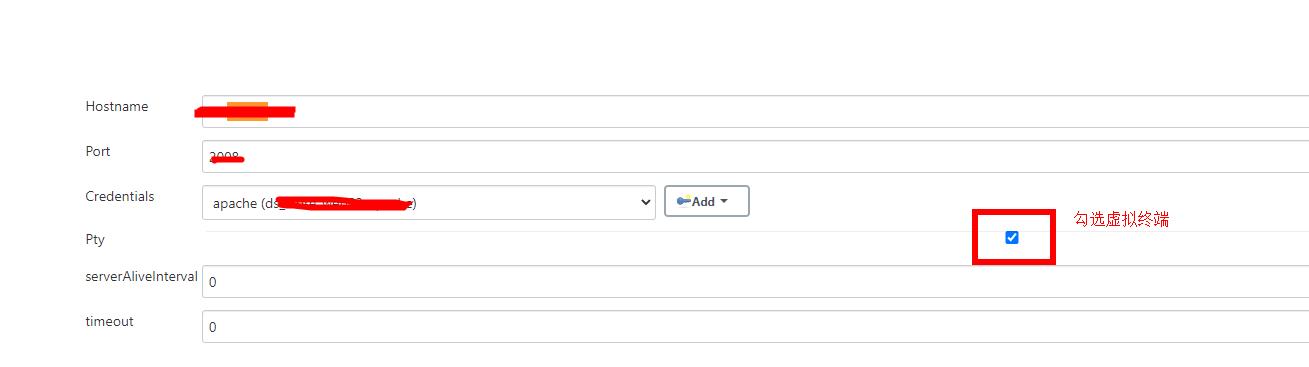The image size is (1309, 367).
Task: Click the red-scribbled port number value
Action: click(x=227, y=157)
